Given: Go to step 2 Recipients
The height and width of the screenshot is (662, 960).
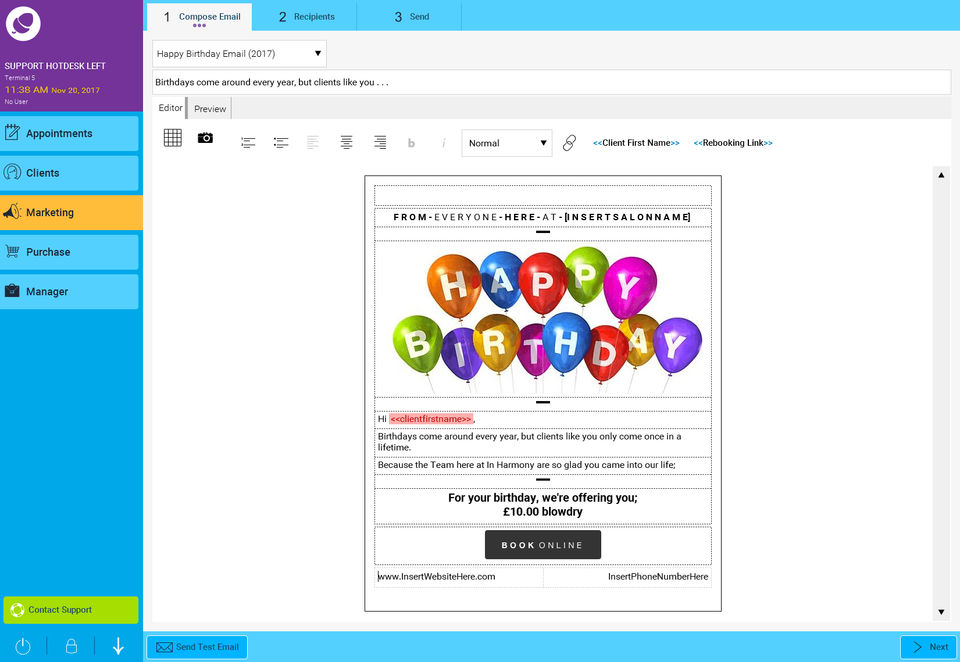Looking at the screenshot, I should pyautogui.click(x=306, y=17).
